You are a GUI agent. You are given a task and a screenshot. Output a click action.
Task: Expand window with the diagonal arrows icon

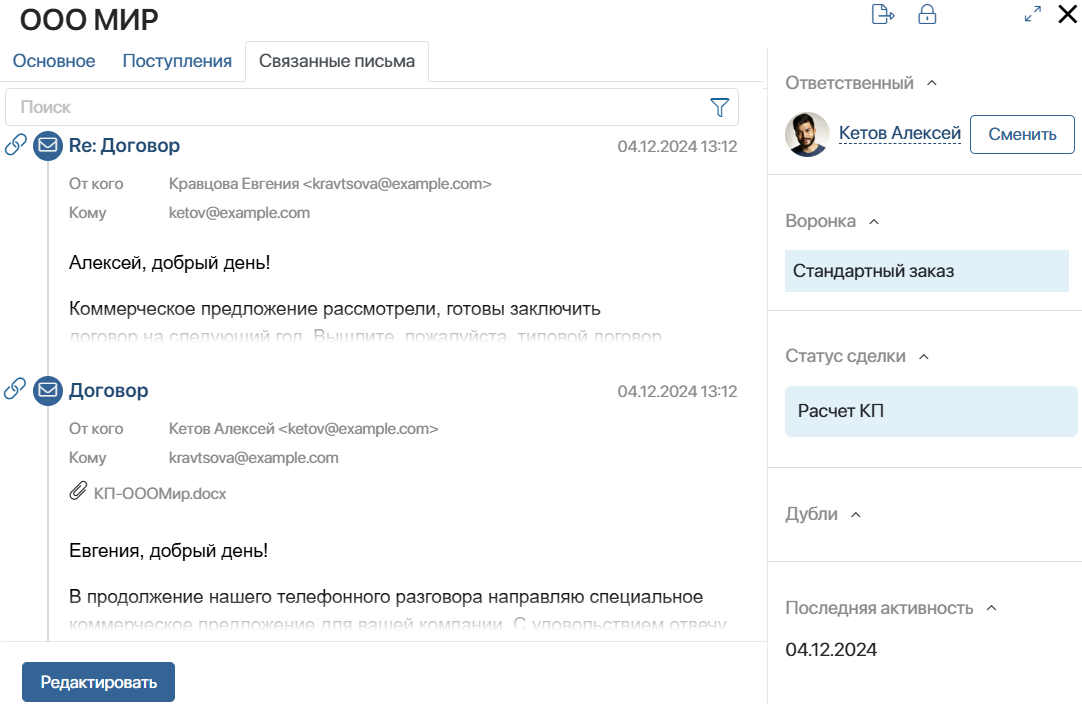tap(1032, 14)
